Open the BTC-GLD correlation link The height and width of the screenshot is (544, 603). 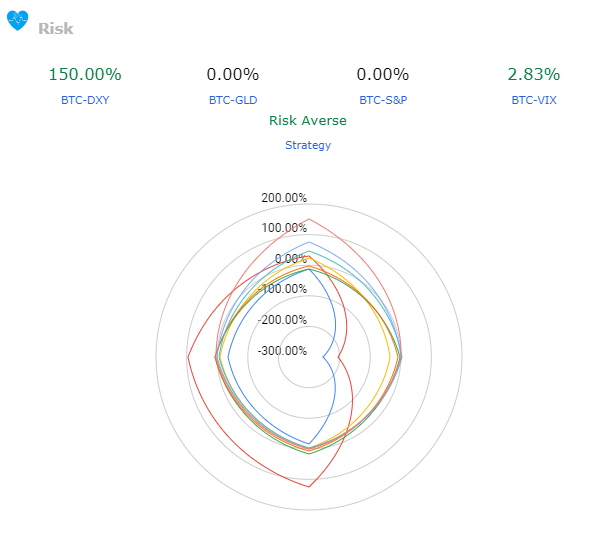coord(233,100)
